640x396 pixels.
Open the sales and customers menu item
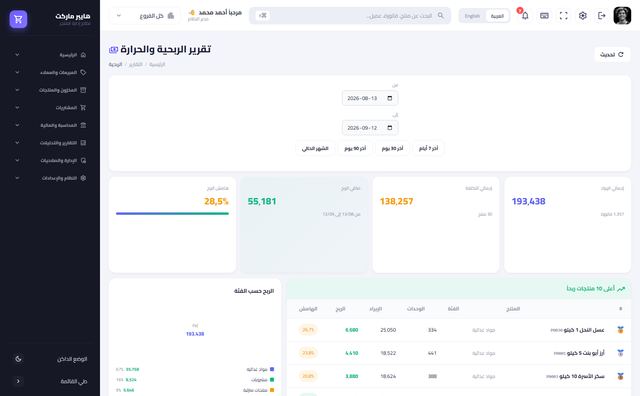[50, 72]
